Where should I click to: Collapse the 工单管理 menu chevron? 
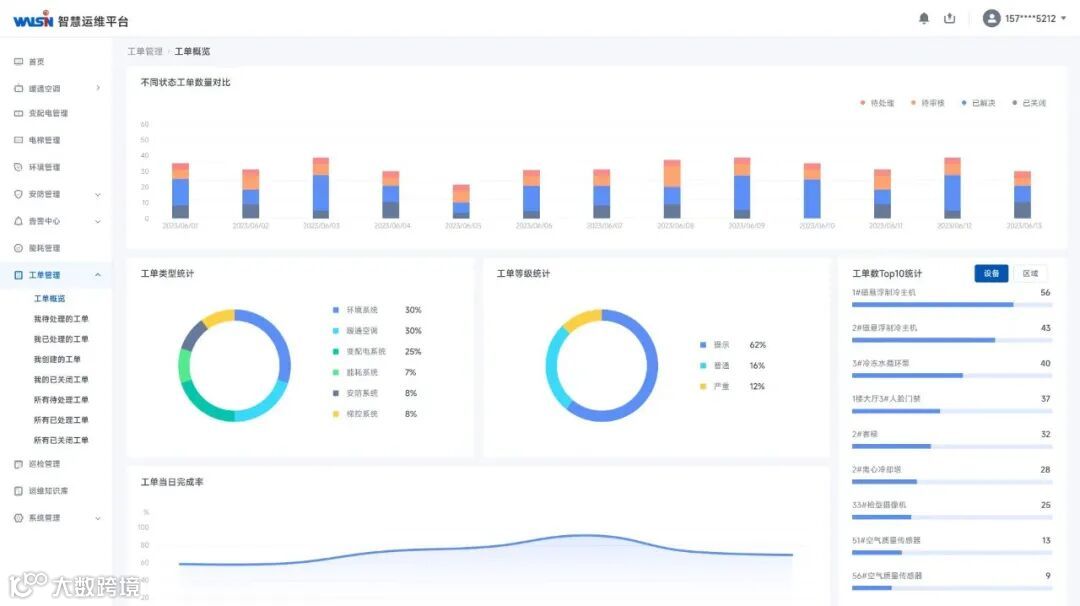98,275
